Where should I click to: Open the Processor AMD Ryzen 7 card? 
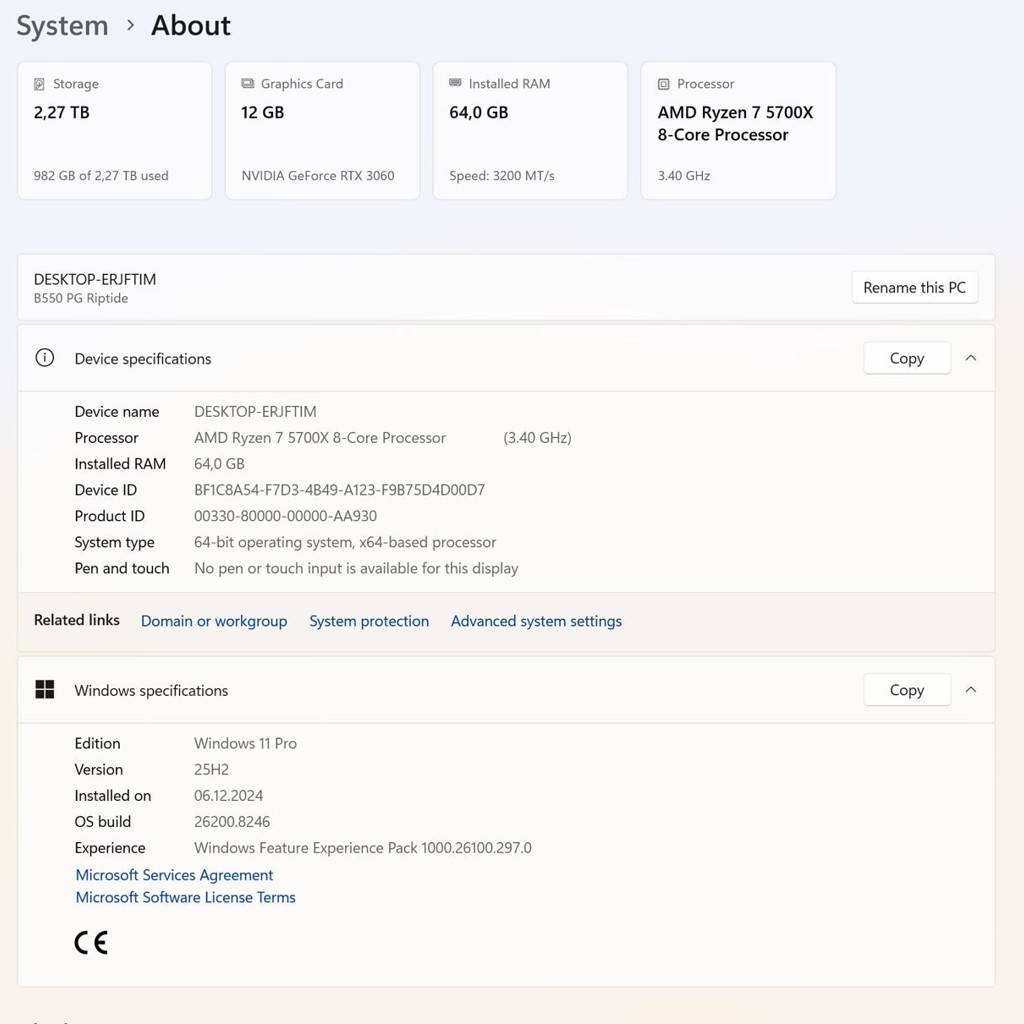tap(738, 131)
